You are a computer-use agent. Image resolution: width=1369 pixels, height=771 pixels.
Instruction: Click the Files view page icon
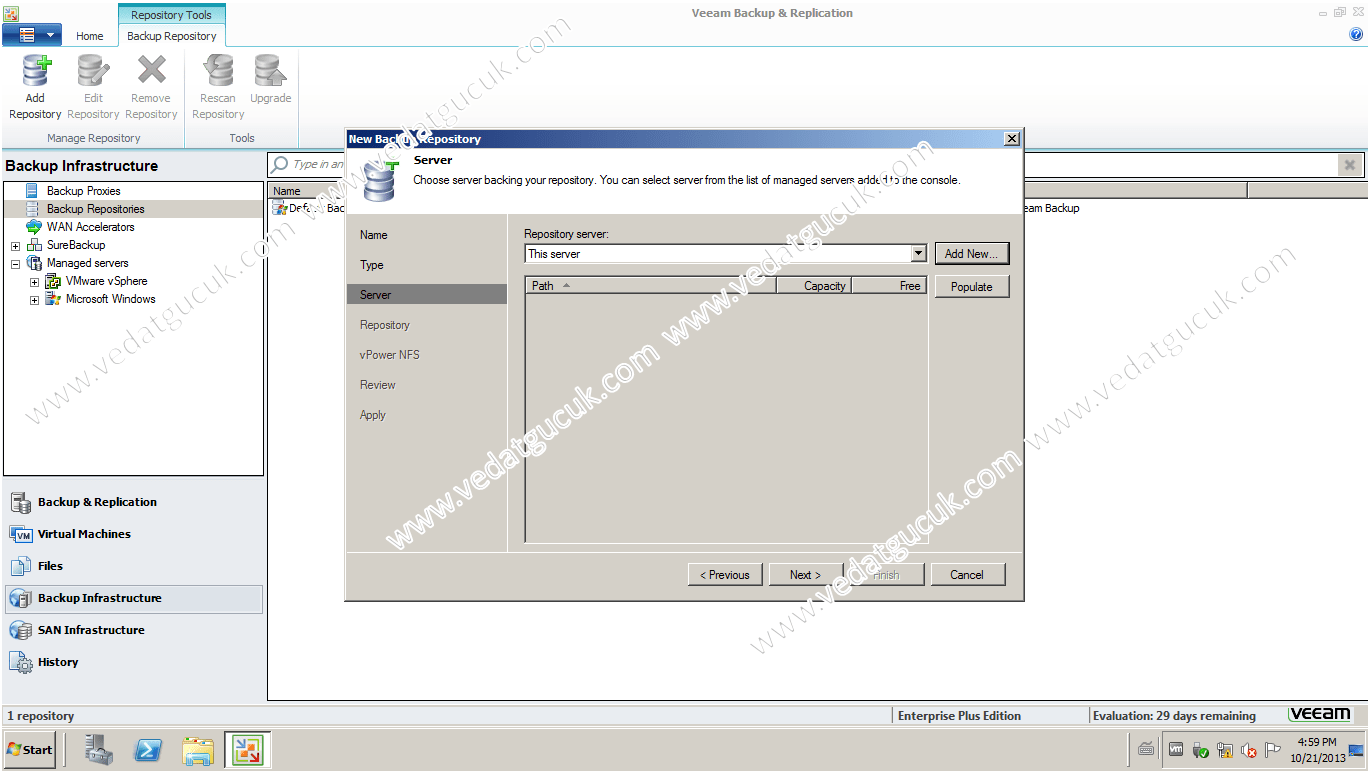(20, 566)
